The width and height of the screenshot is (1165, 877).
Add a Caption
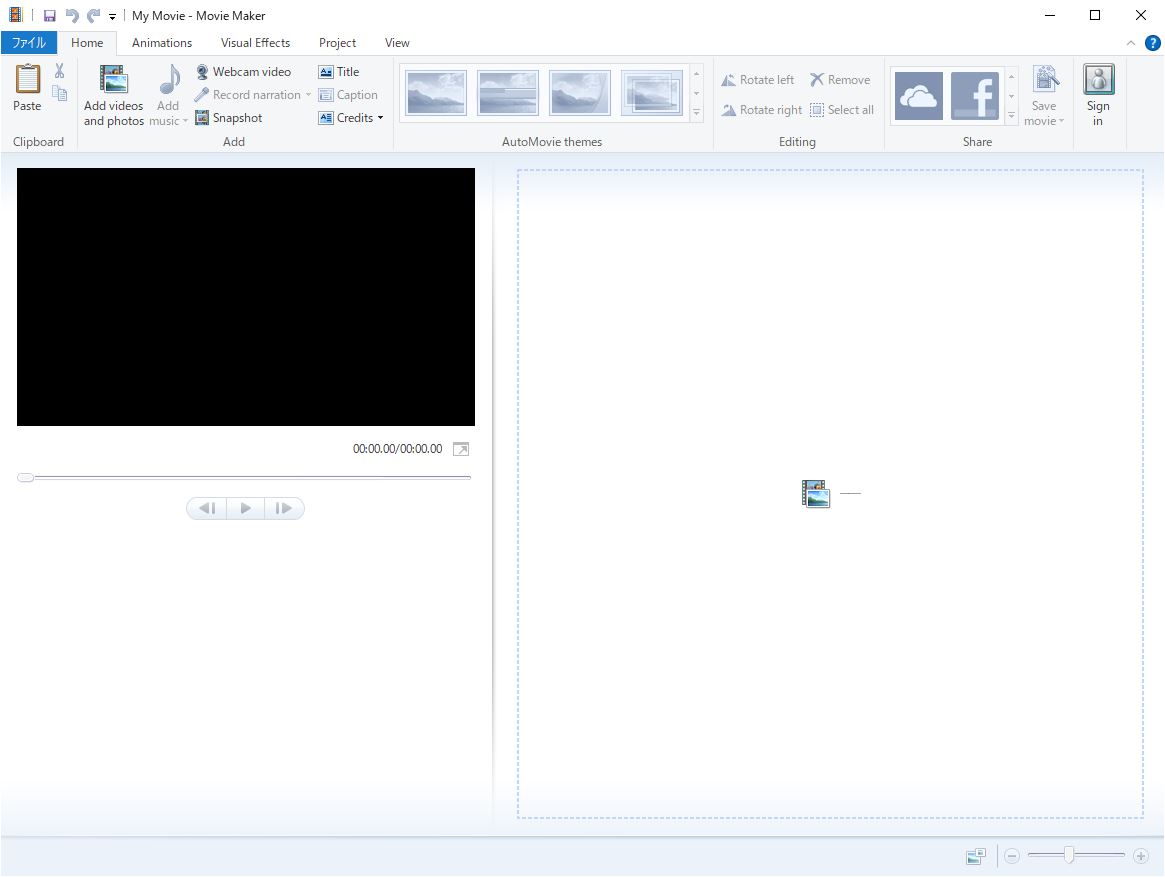pyautogui.click(x=348, y=94)
